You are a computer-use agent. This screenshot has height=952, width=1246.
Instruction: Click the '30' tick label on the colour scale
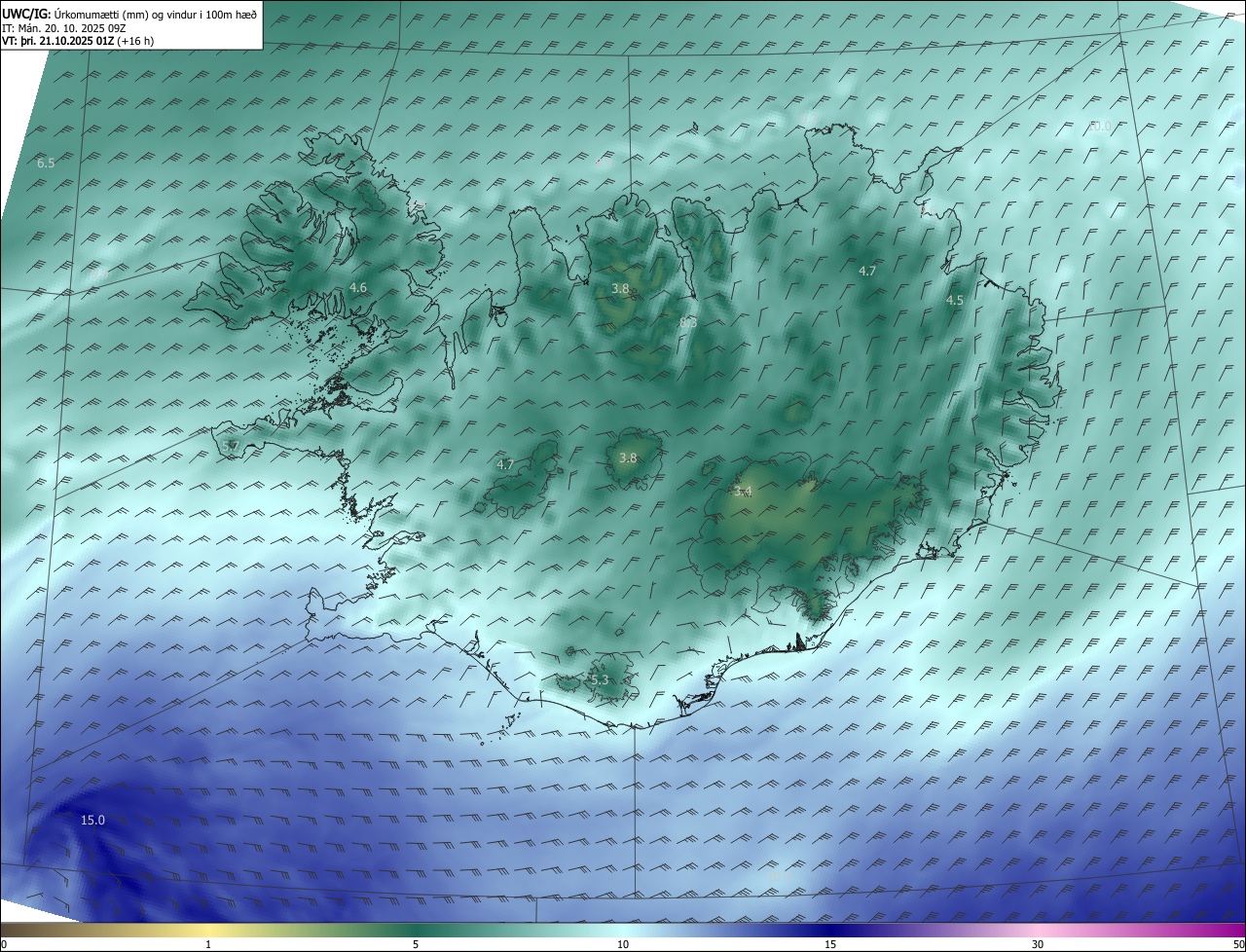coord(1038,944)
